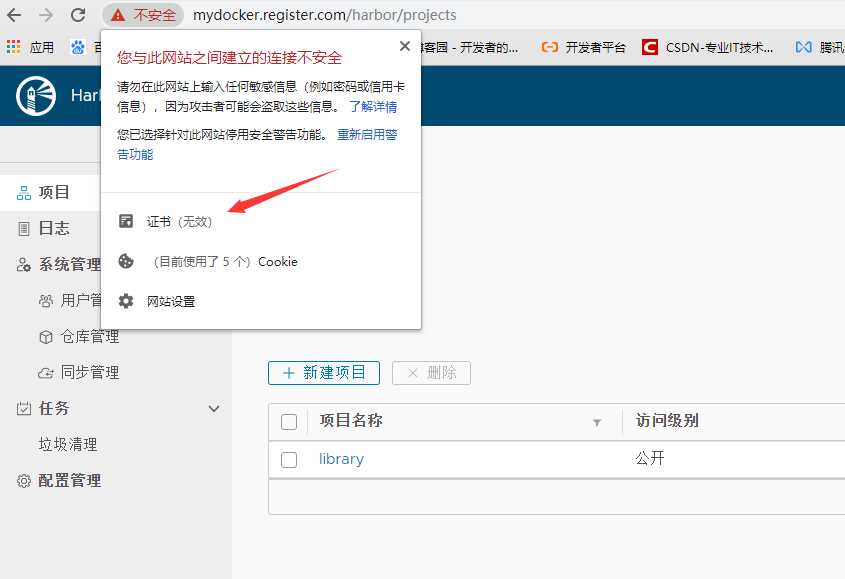845x579 pixels.
Task: Click the 新建项目 button
Action: tap(323, 372)
